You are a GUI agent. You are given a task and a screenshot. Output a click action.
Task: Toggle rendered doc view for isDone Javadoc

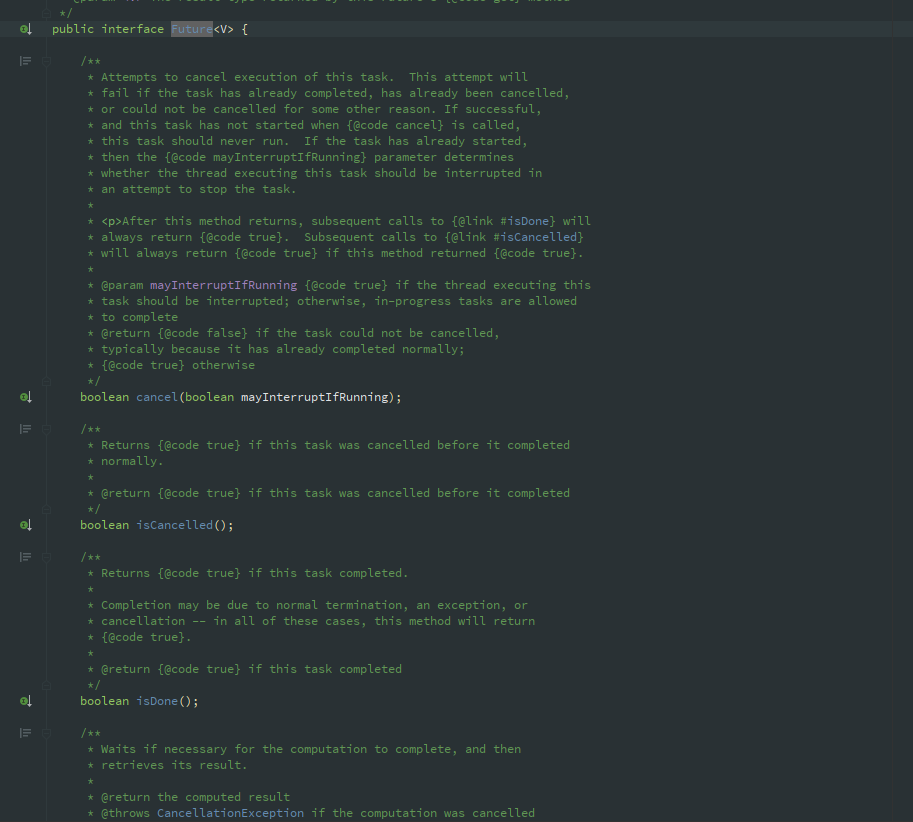(x=25, y=557)
